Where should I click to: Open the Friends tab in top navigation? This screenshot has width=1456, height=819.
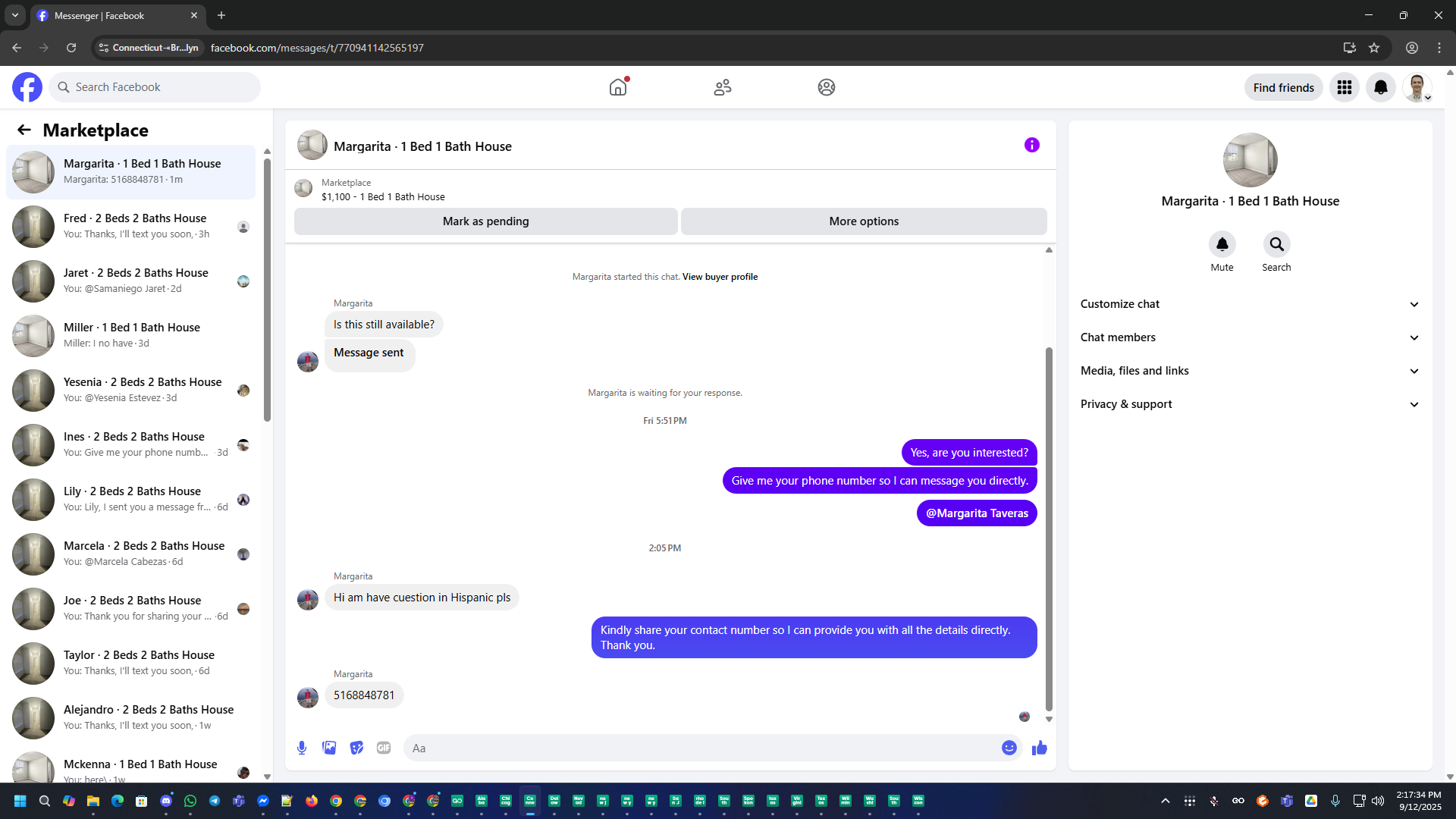(722, 87)
